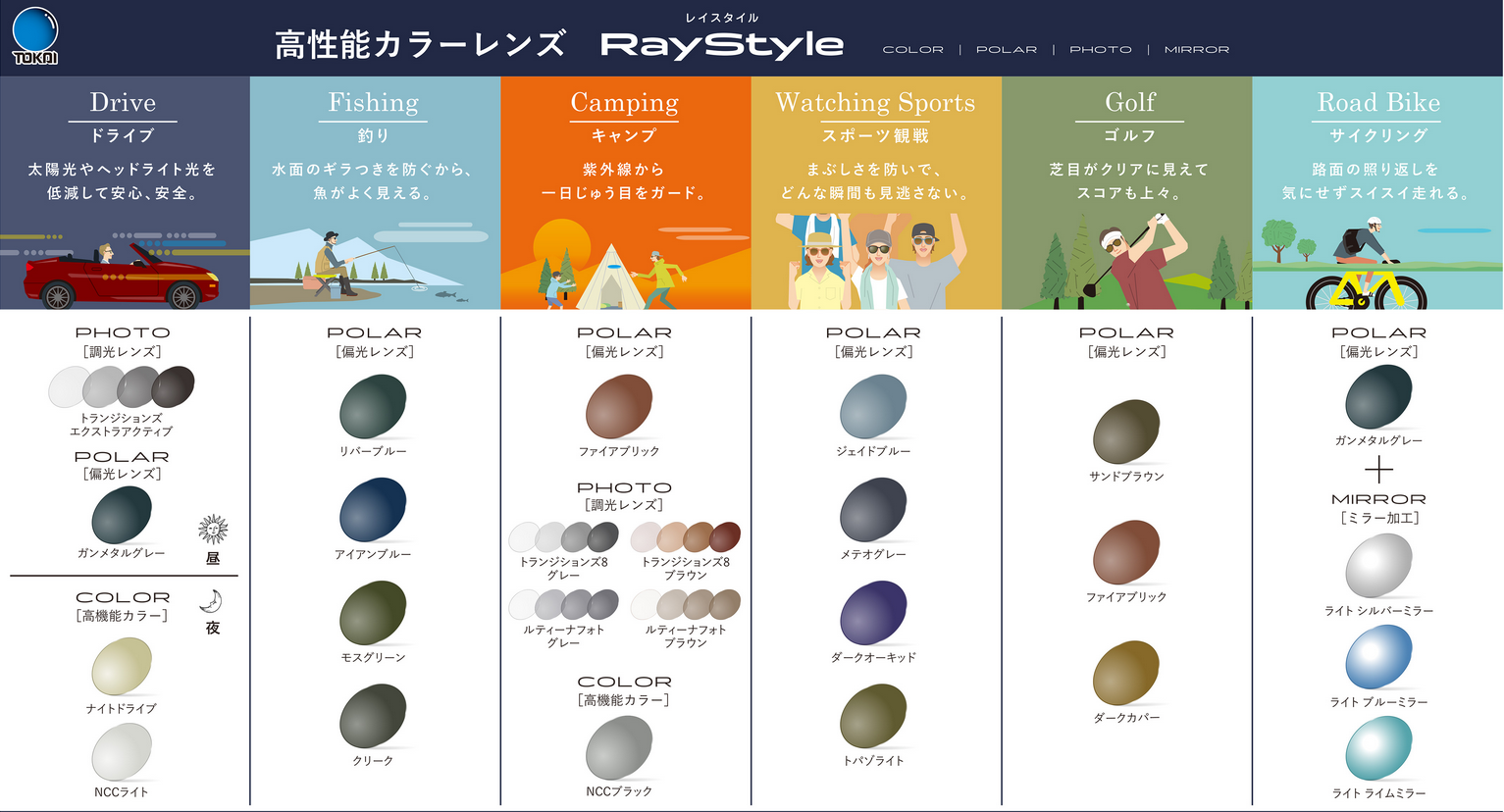Screen dimensions: 1504x812
Task: Click the 水面のギラつきを防ぐから description text
Action: [x=373, y=169]
